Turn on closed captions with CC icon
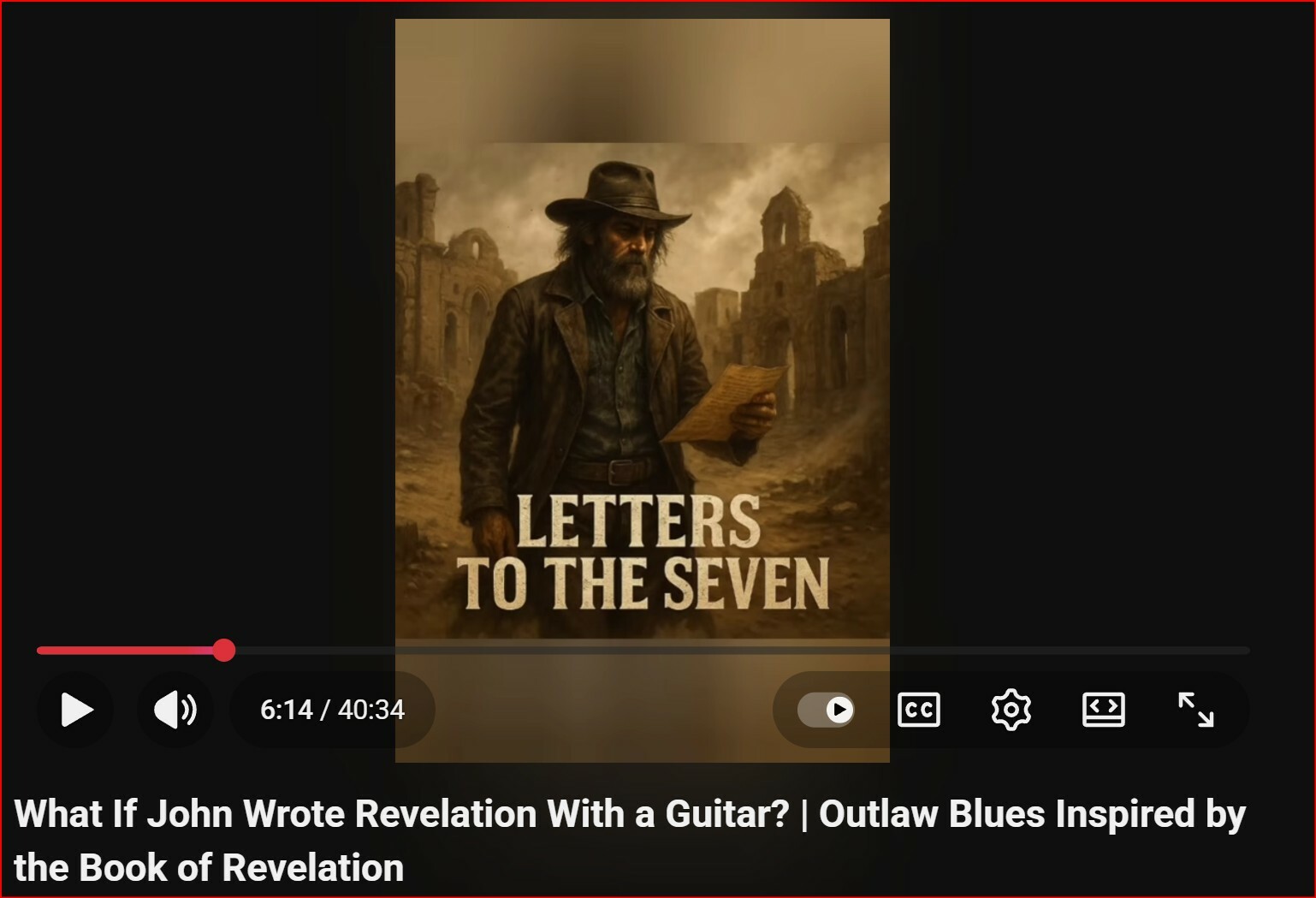 tap(919, 710)
